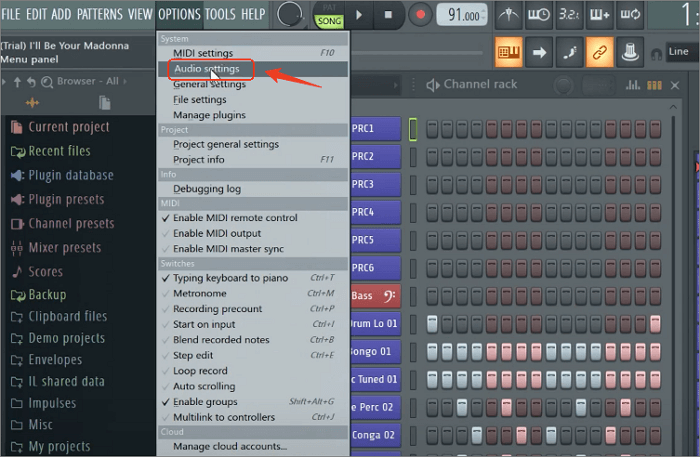Expand Plugin database in browser
The height and width of the screenshot is (457, 700).
62,175
